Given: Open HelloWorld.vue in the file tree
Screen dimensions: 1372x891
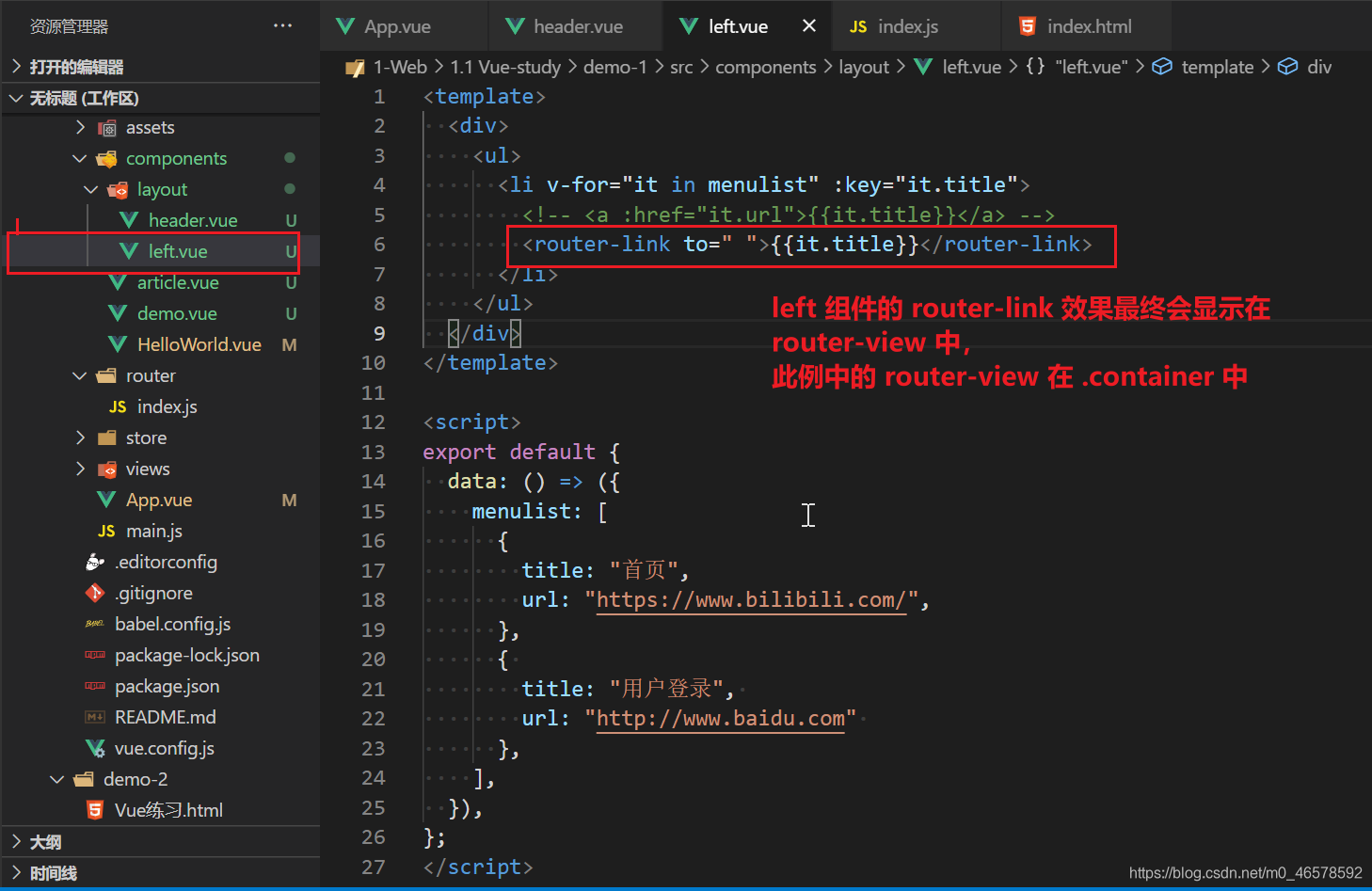Looking at the screenshot, I should (199, 344).
